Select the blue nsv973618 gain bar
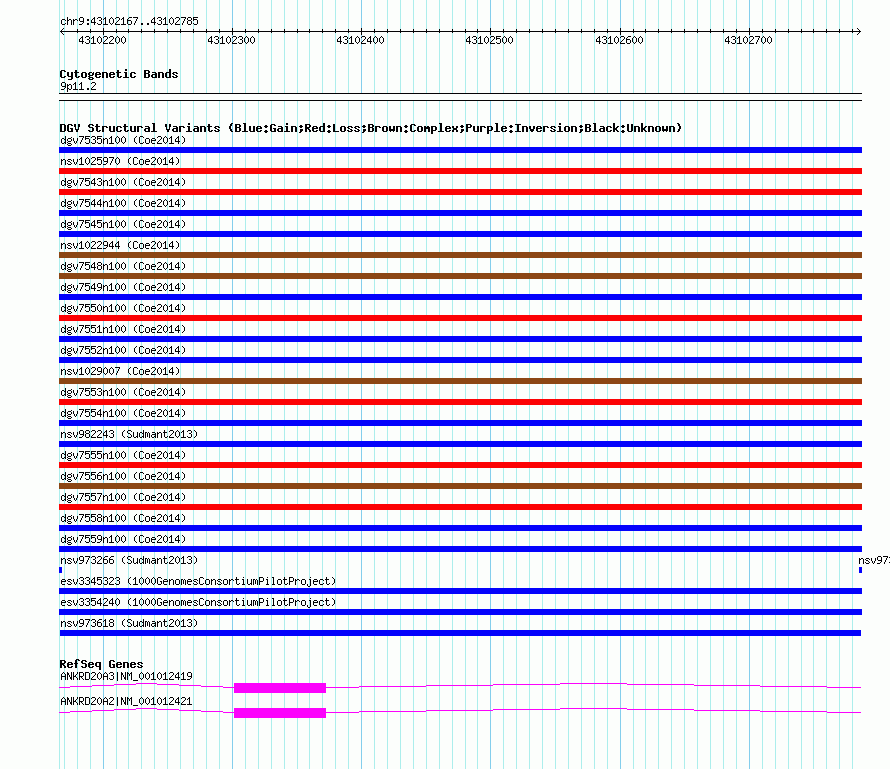Image resolution: width=890 pixels, height=769 pixels. [x=460, y=633]
